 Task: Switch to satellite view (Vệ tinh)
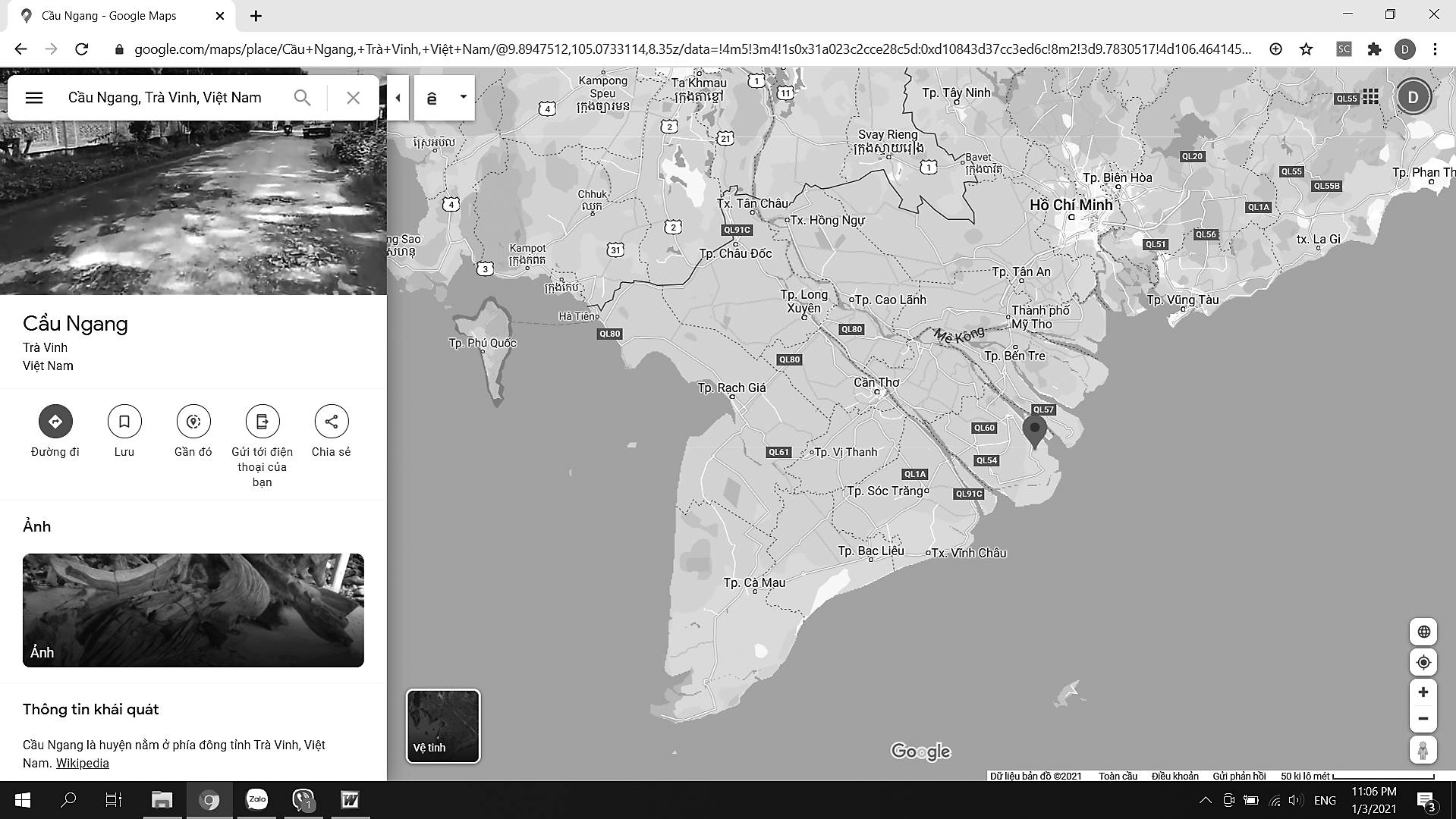pos(443,726)
